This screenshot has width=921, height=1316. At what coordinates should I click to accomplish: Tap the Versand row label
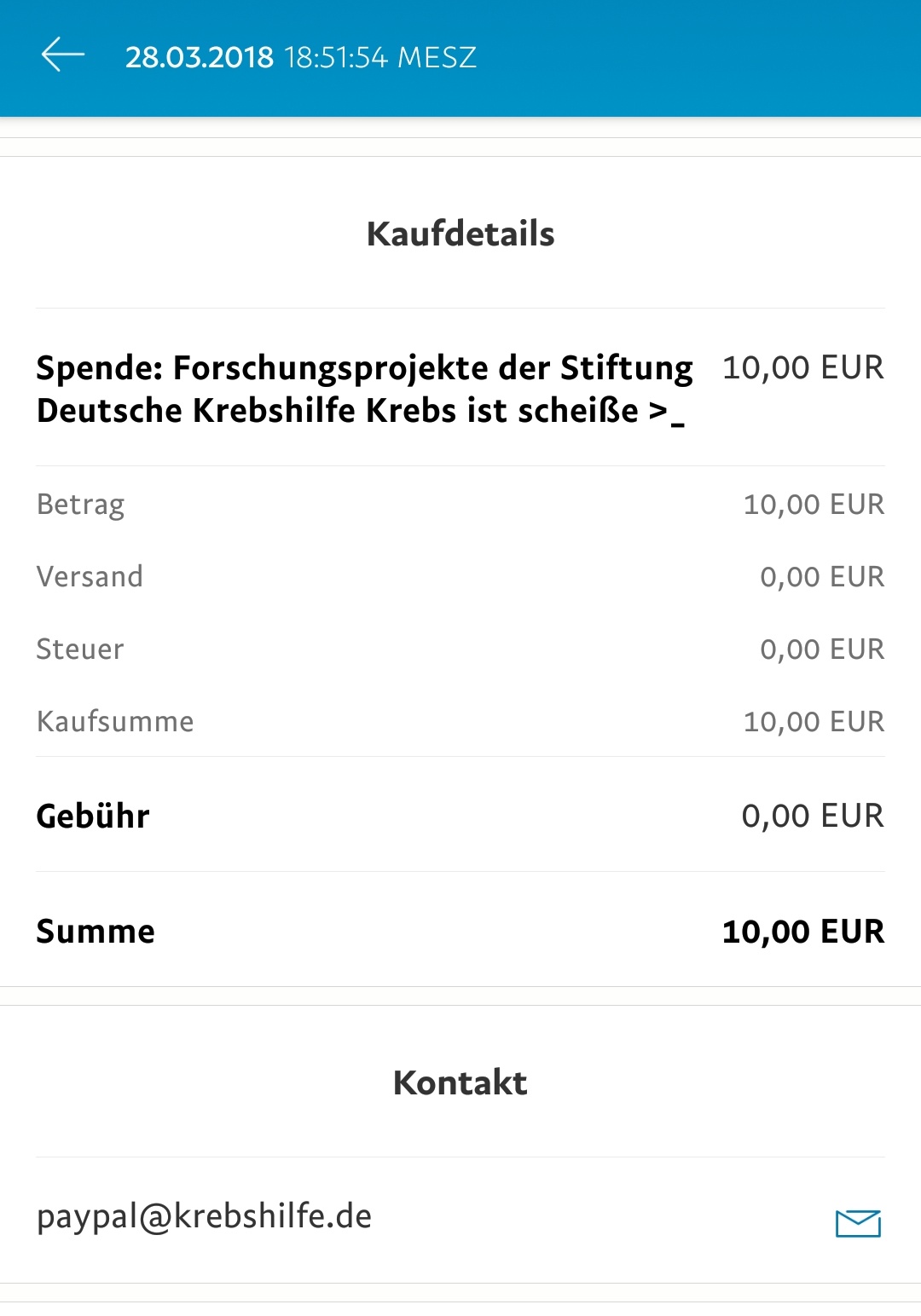pyautogui.click(x=90, y=577)
